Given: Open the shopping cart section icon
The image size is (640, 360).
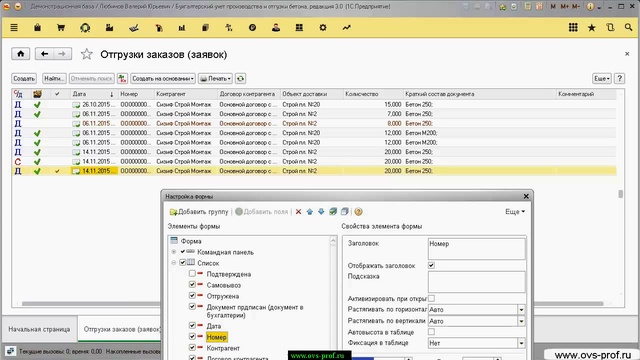Looking at the screenshot, I should pos(61,28).
